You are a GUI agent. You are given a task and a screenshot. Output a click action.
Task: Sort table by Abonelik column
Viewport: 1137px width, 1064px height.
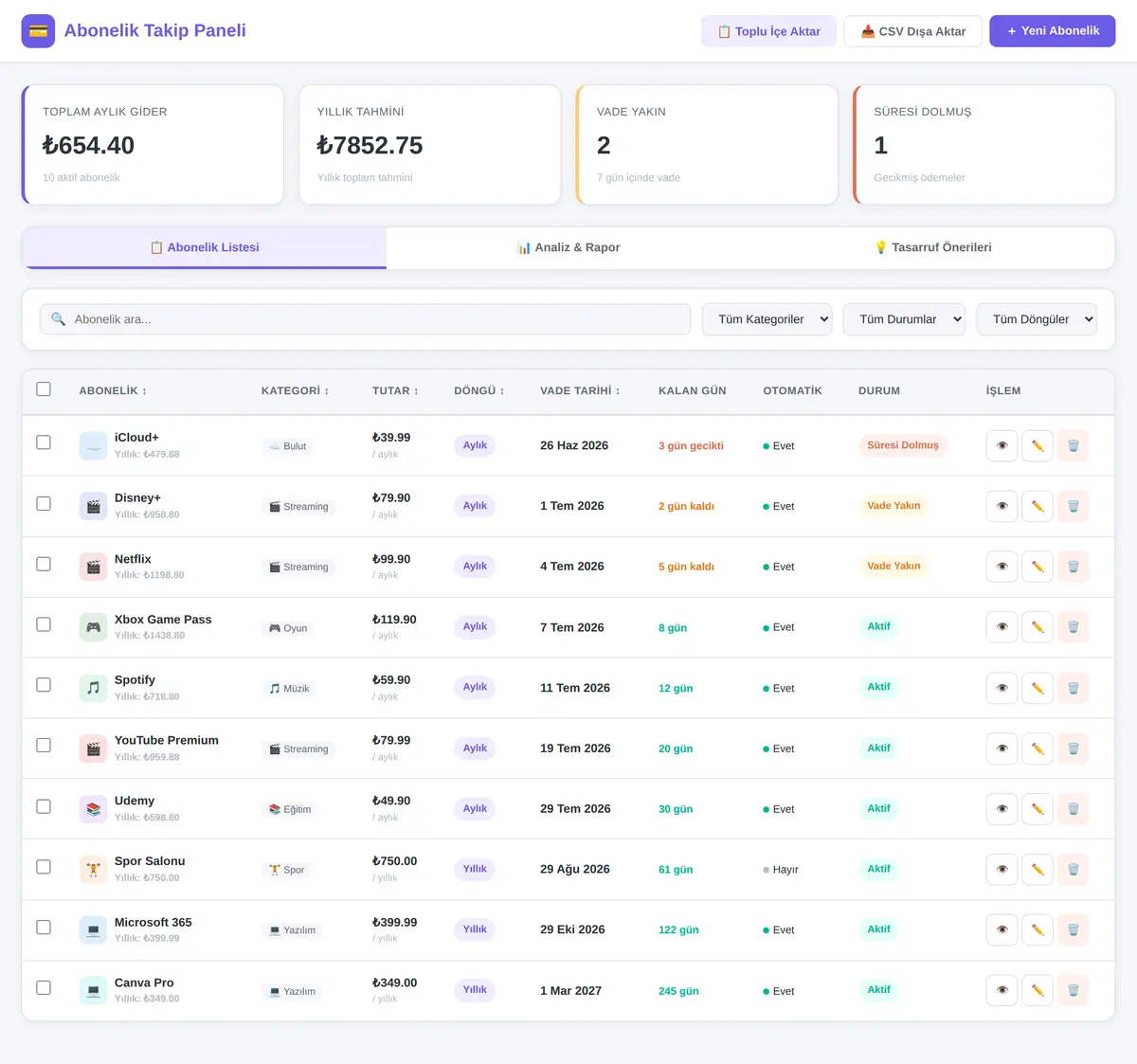[x=113, y=390]
